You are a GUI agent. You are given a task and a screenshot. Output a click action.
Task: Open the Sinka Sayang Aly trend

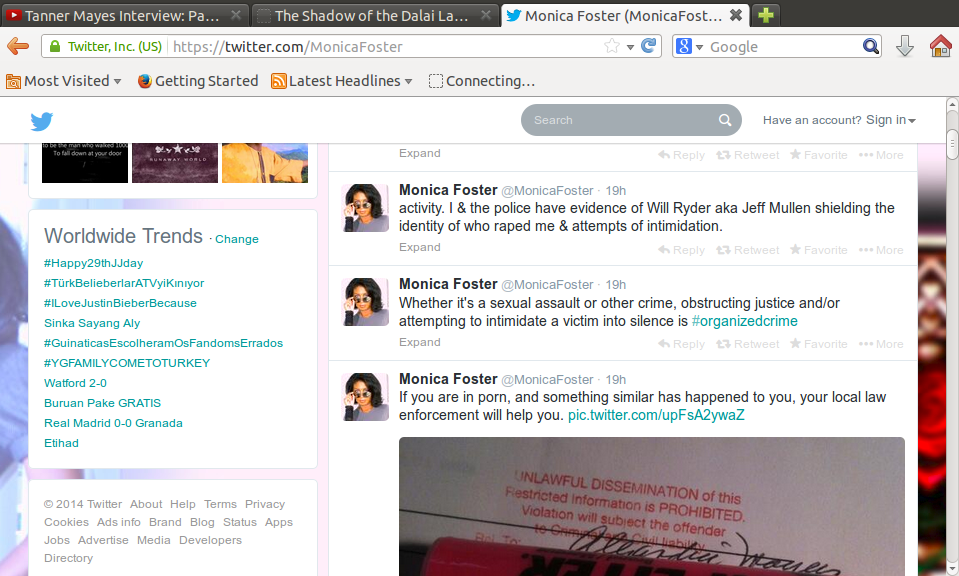coord(92,323)
